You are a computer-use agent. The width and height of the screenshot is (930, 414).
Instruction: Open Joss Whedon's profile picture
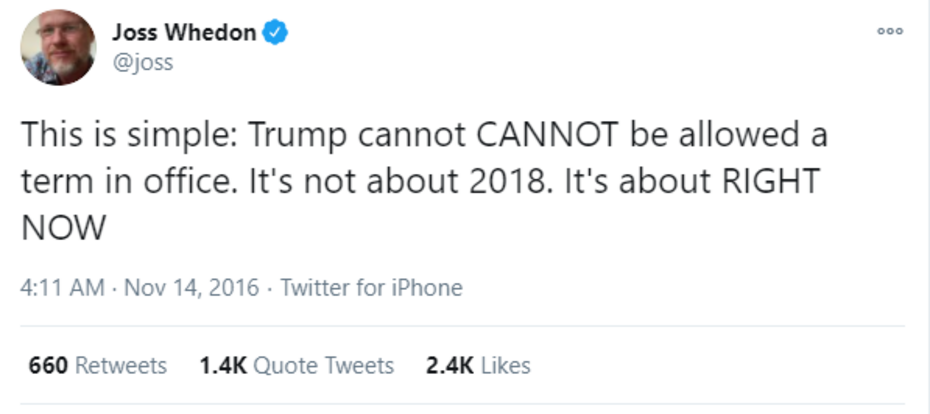pyautogui.click(x=58, y=47)
